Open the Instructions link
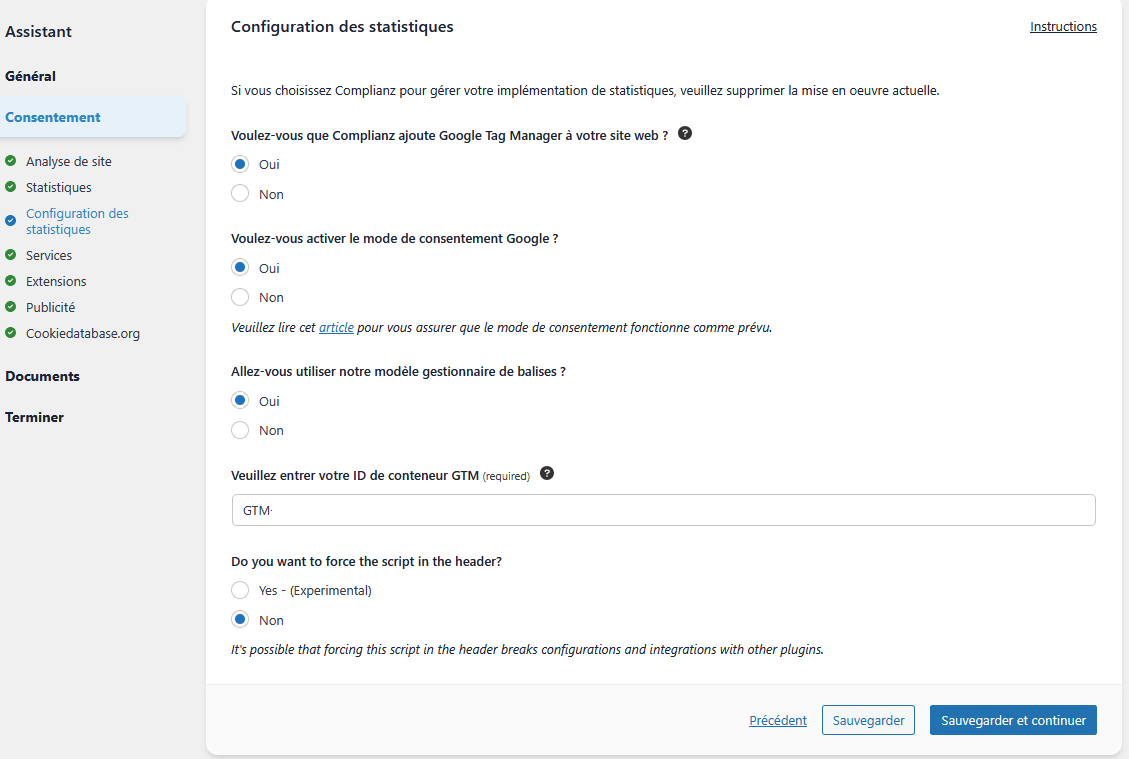The image size is (1129, 759). [1063, 26]
